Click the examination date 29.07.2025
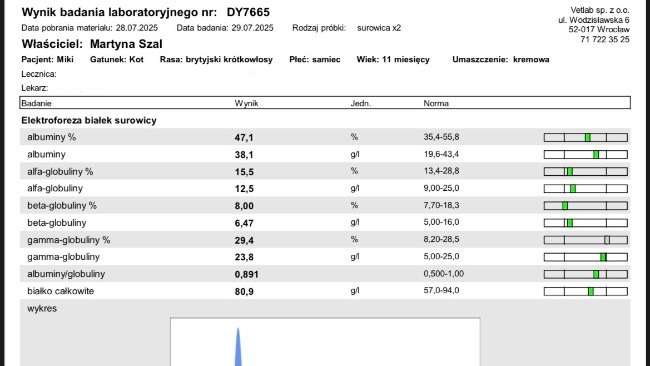Image resolution: width=650 pixels, height=366 pixels. (x=252, y=28)
